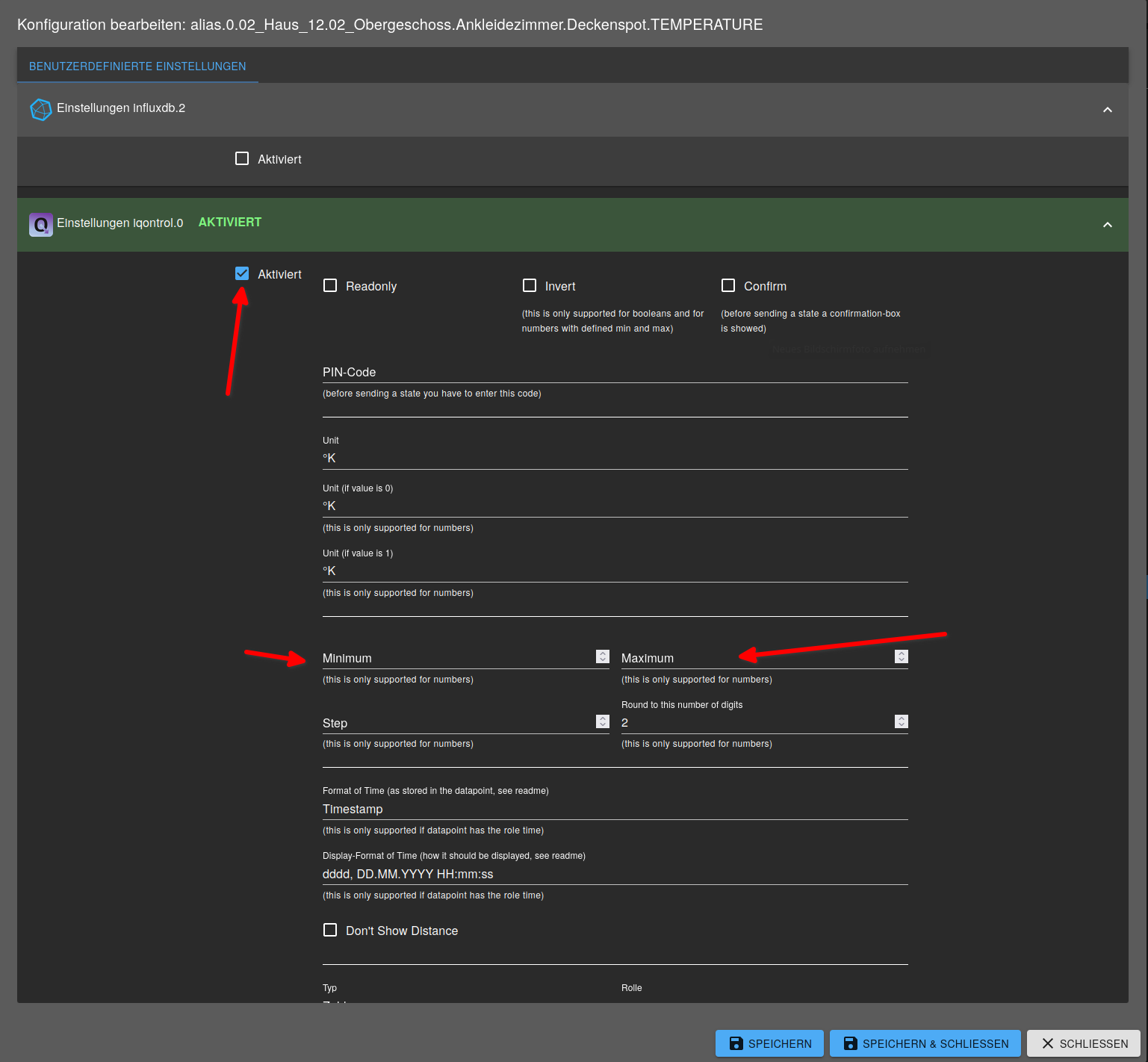Select the Benutzerdefinierte Einstellungen tab
This screenshot has width=1148, height=1062.
pyautogui.click(x=137, y=66)
